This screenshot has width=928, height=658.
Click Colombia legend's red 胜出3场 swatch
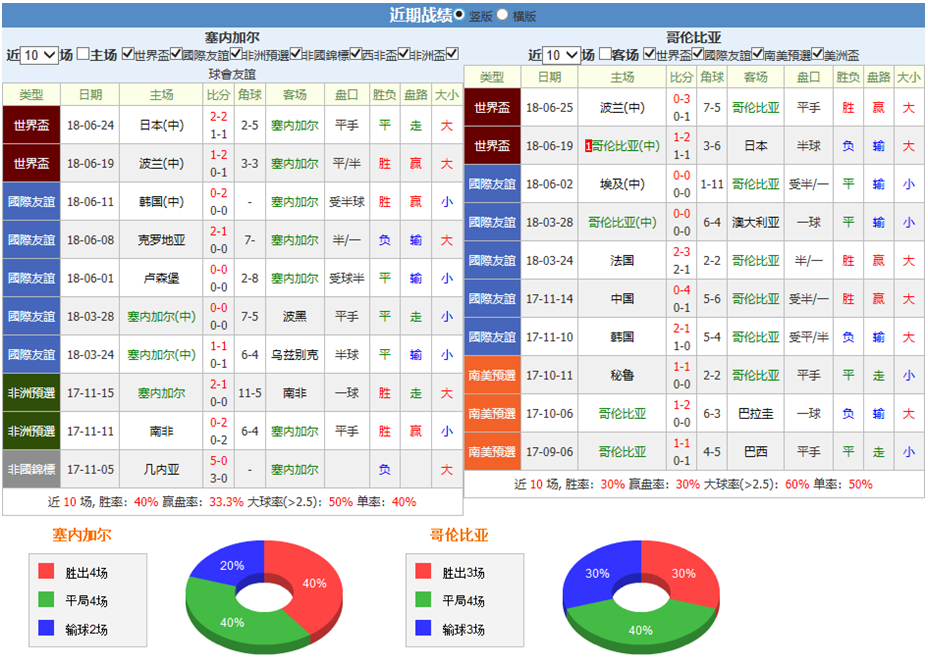coord(423,571)
